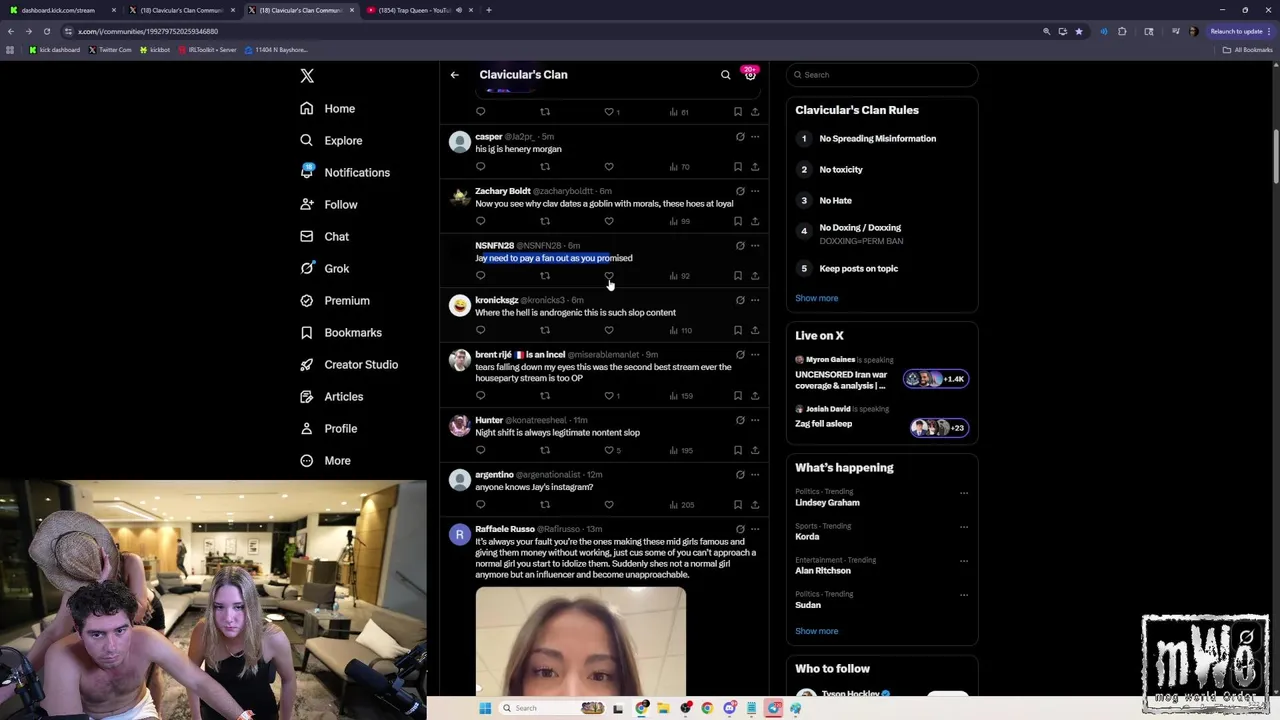1280x720 pixels.
Task: Click back arrow beside Clavicular's Clan
Action: coord(454,75)
